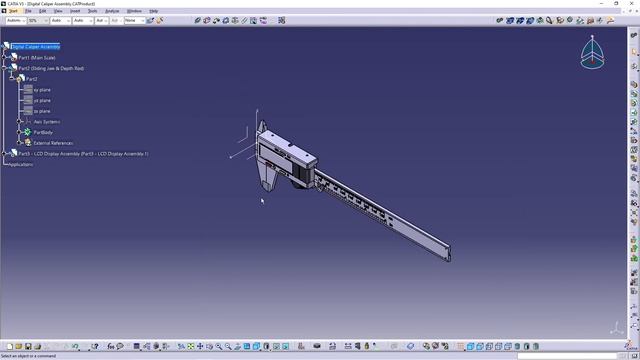Expand the Axis Systems node
The image size is (640, 360).
(x=19, y=122)
